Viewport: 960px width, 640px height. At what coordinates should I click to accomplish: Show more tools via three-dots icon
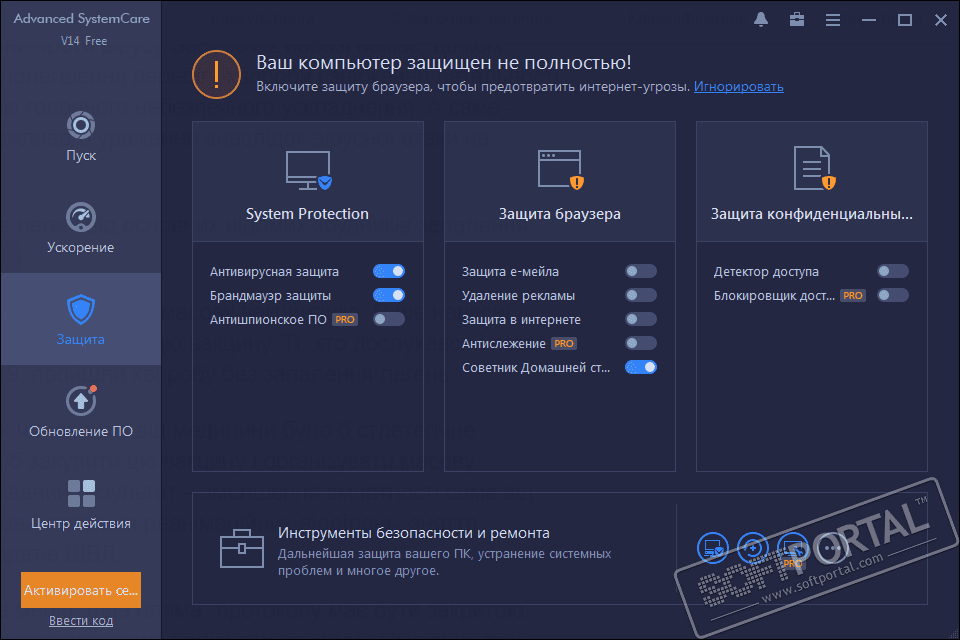(831, 548)
